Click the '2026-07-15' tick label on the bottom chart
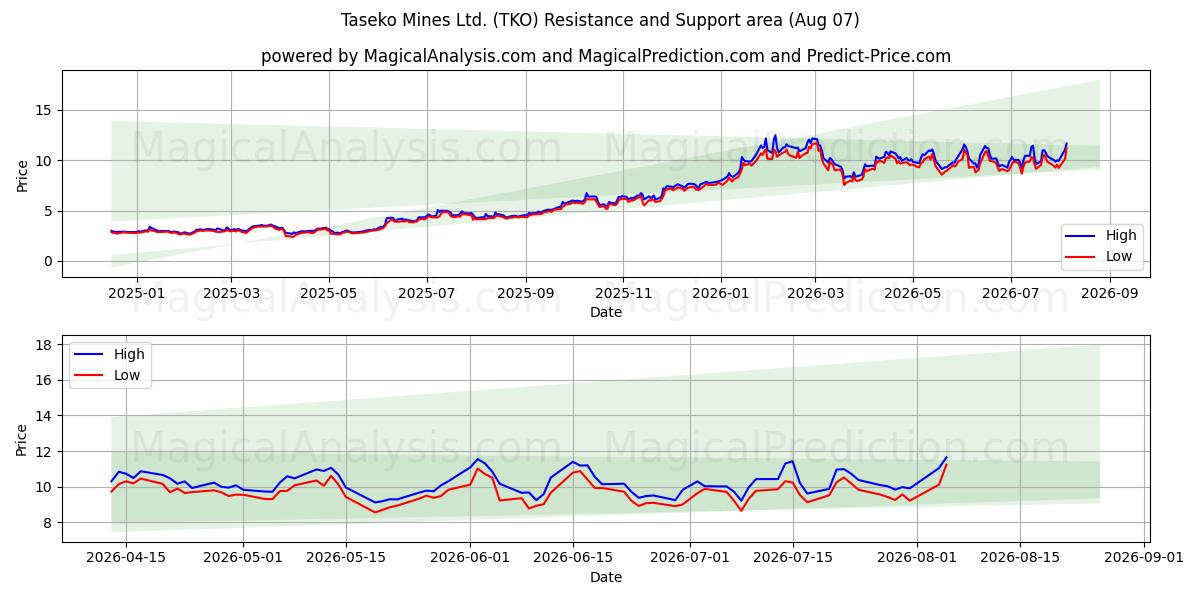This screenshot has height=600, width=1200. click(793, 558)
